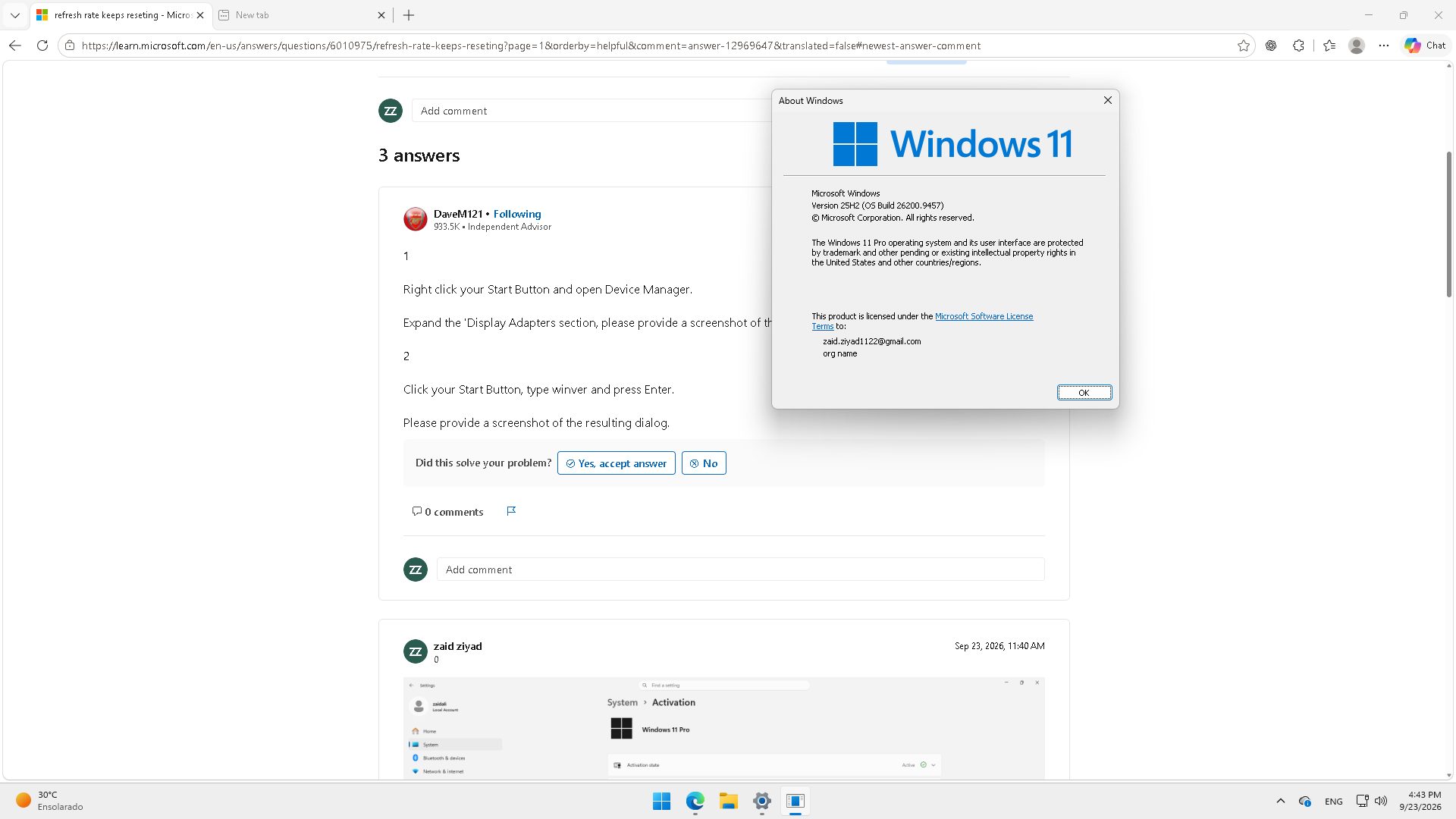Viewport: 1456px width, 819px height.
Task: Click the top Add comment field
Action: point(591,111)
